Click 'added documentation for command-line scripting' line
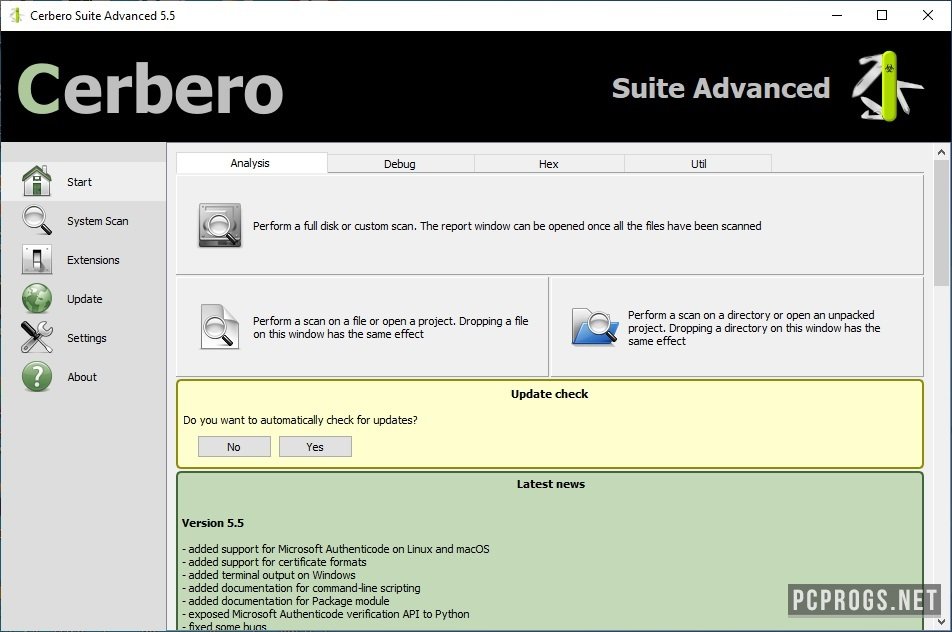 coord(301,588)
